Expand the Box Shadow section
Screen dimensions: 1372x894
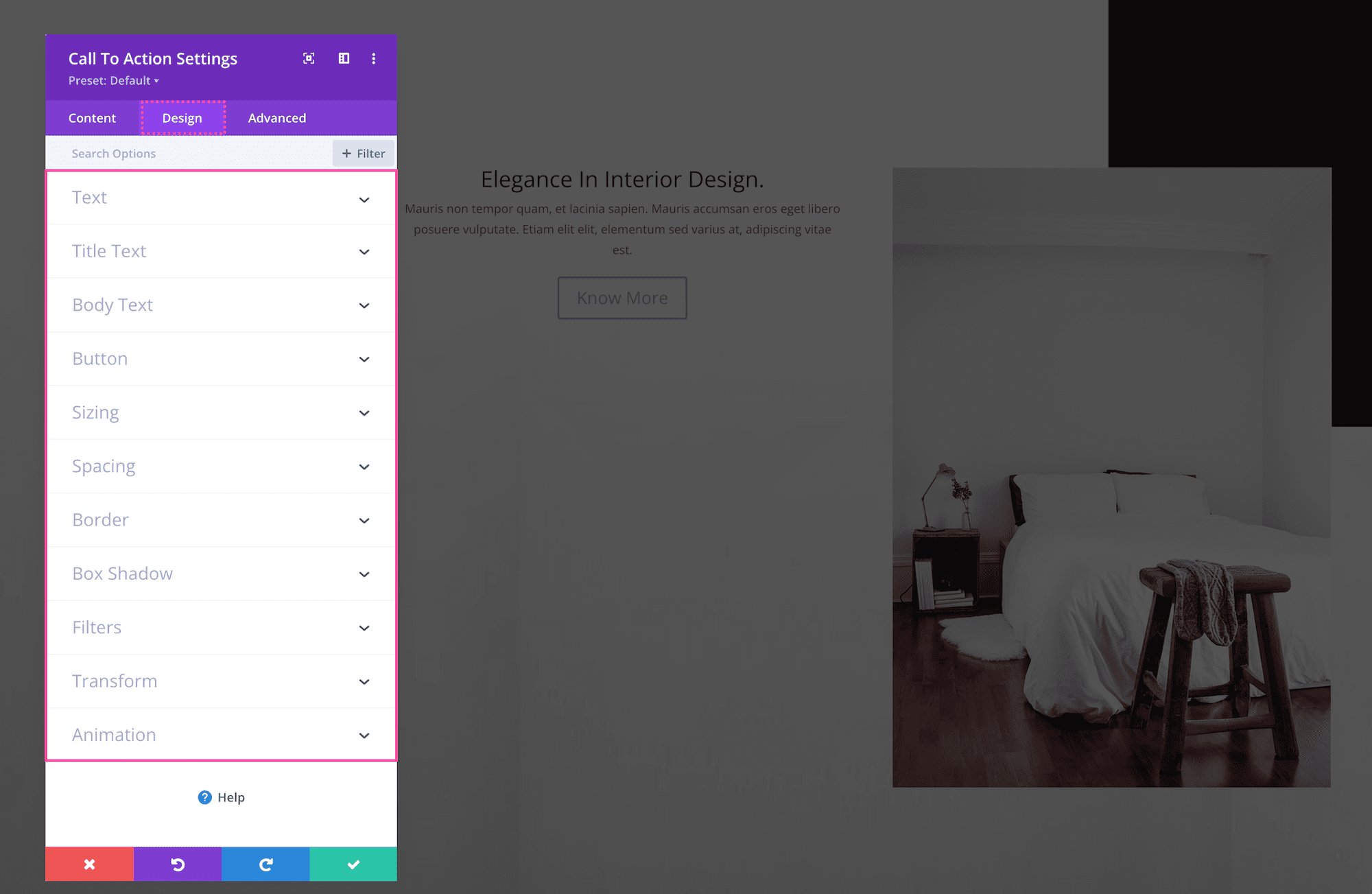coord(220,574)
